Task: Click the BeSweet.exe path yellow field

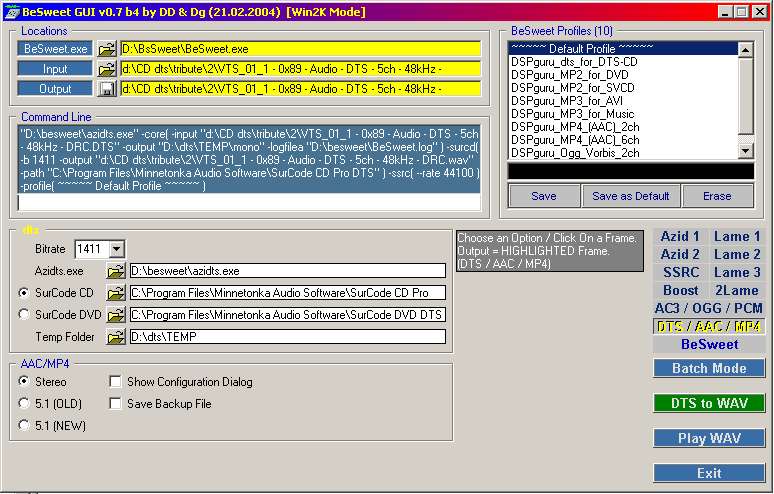Action: coord(300,49)
